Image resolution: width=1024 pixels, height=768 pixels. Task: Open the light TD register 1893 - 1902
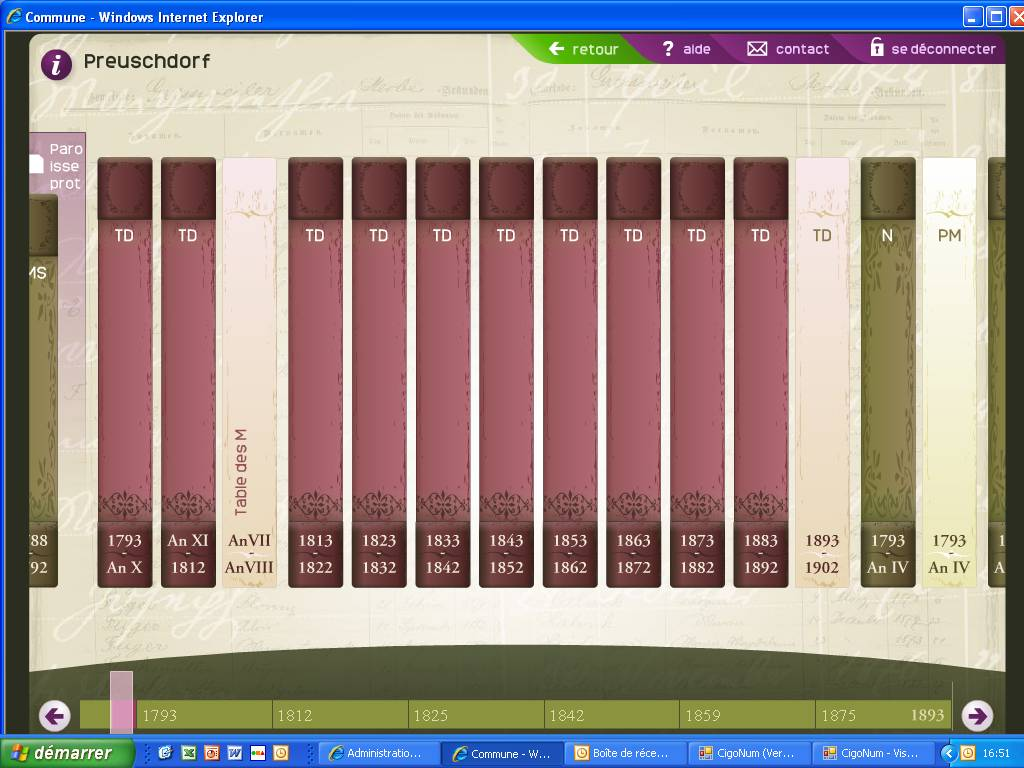822,372
